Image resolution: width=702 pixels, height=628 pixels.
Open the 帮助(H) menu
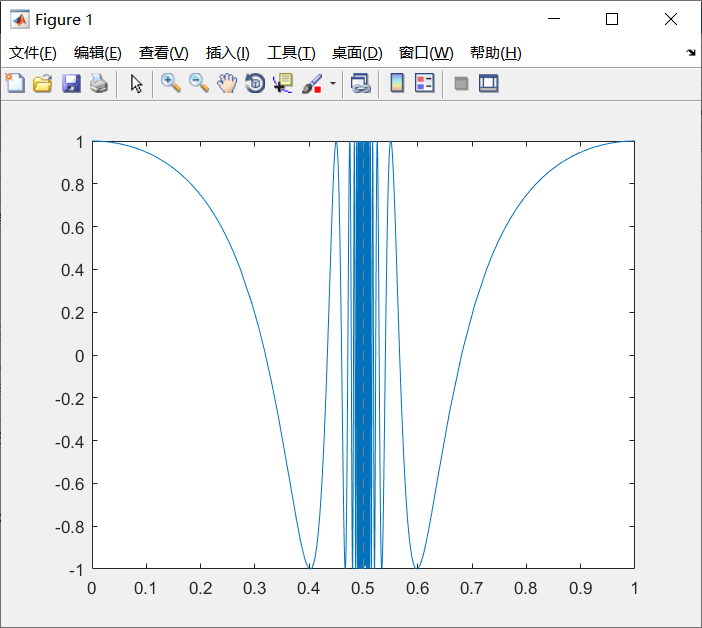coord(496,53)
